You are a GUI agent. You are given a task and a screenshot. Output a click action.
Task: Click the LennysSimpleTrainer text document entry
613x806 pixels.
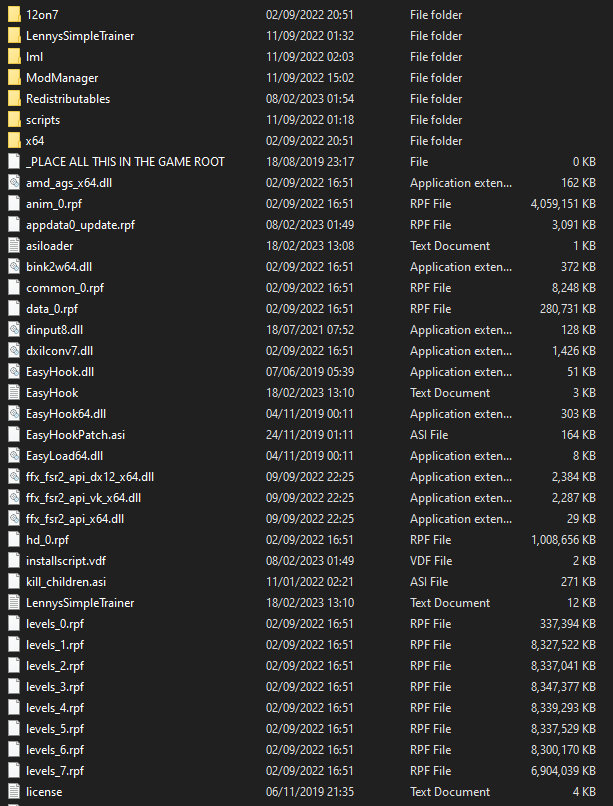80,603
